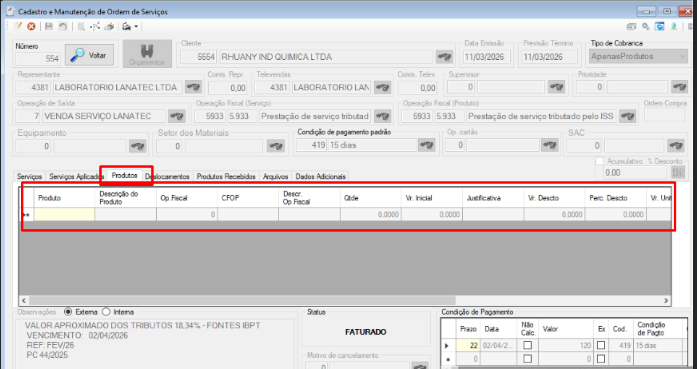This screenshot has height=369, width=697.
Task: Click the grayed search/preview toolbar icon
Action: [81, 27]
